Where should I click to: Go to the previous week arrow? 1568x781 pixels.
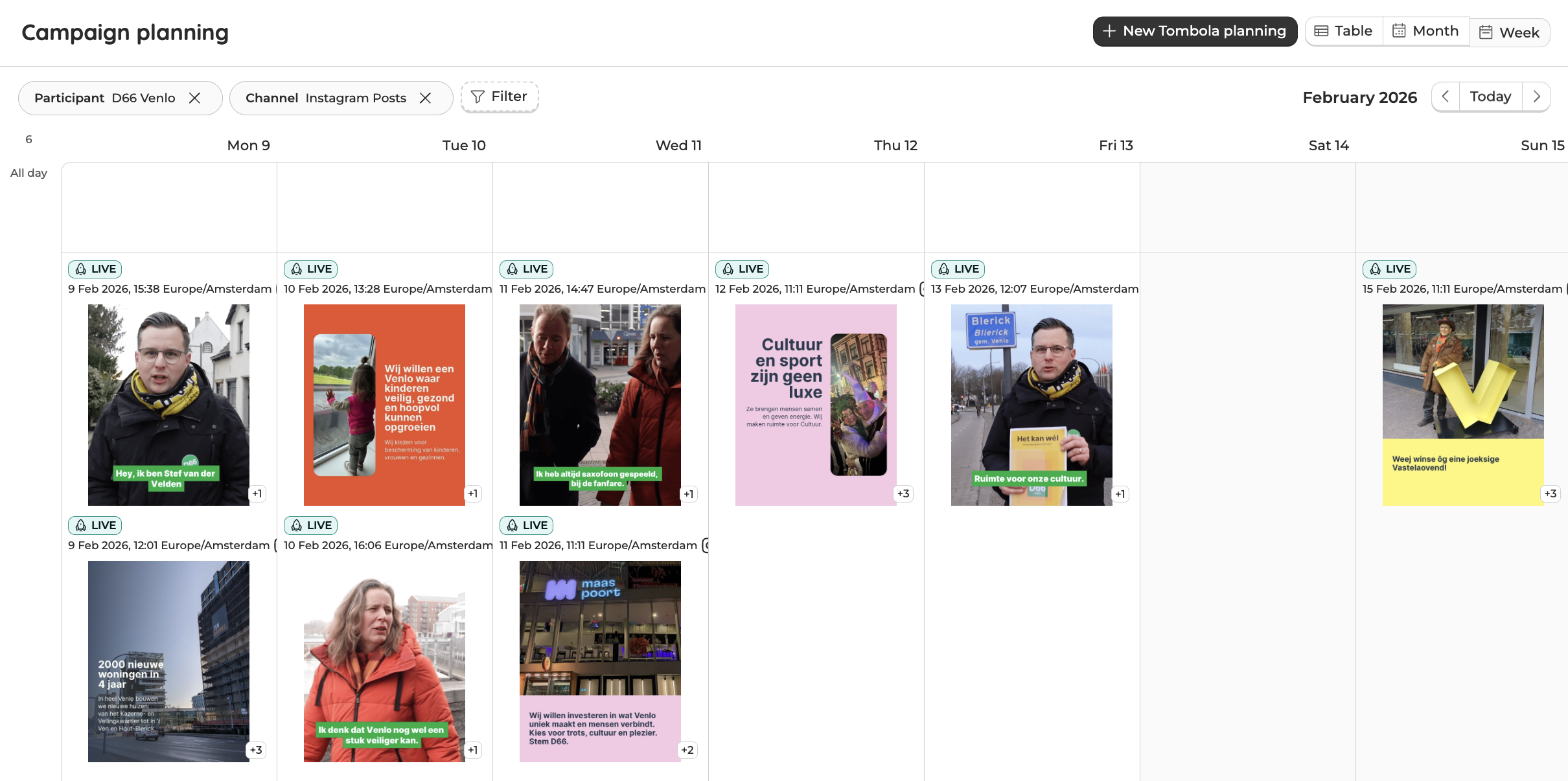1446,97
